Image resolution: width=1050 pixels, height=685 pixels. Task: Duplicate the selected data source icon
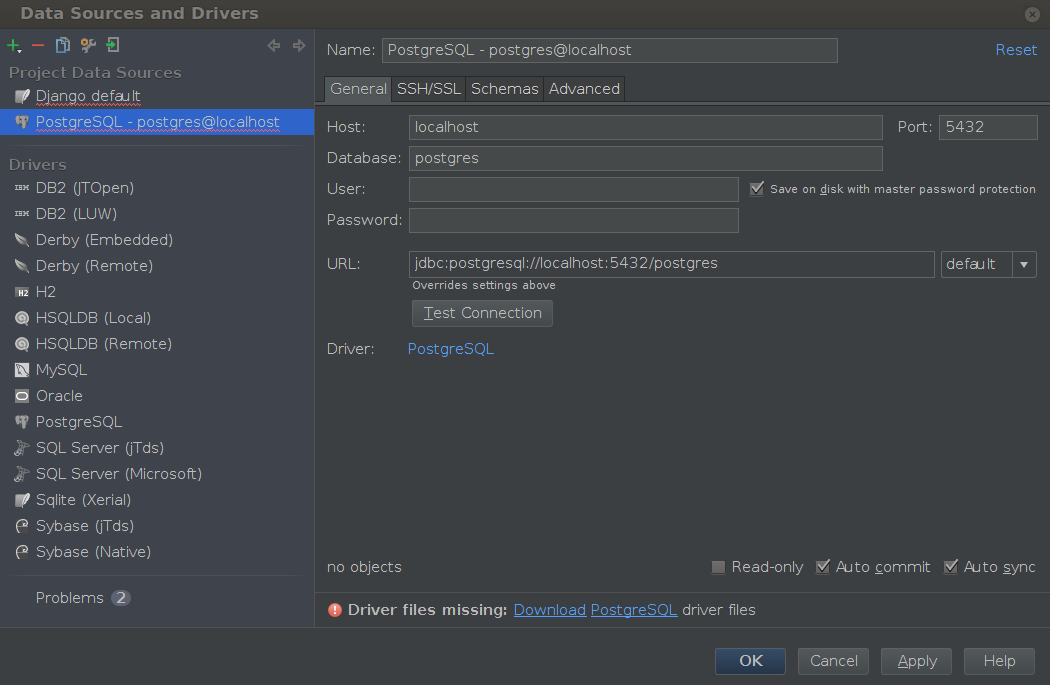coord(62,45)
